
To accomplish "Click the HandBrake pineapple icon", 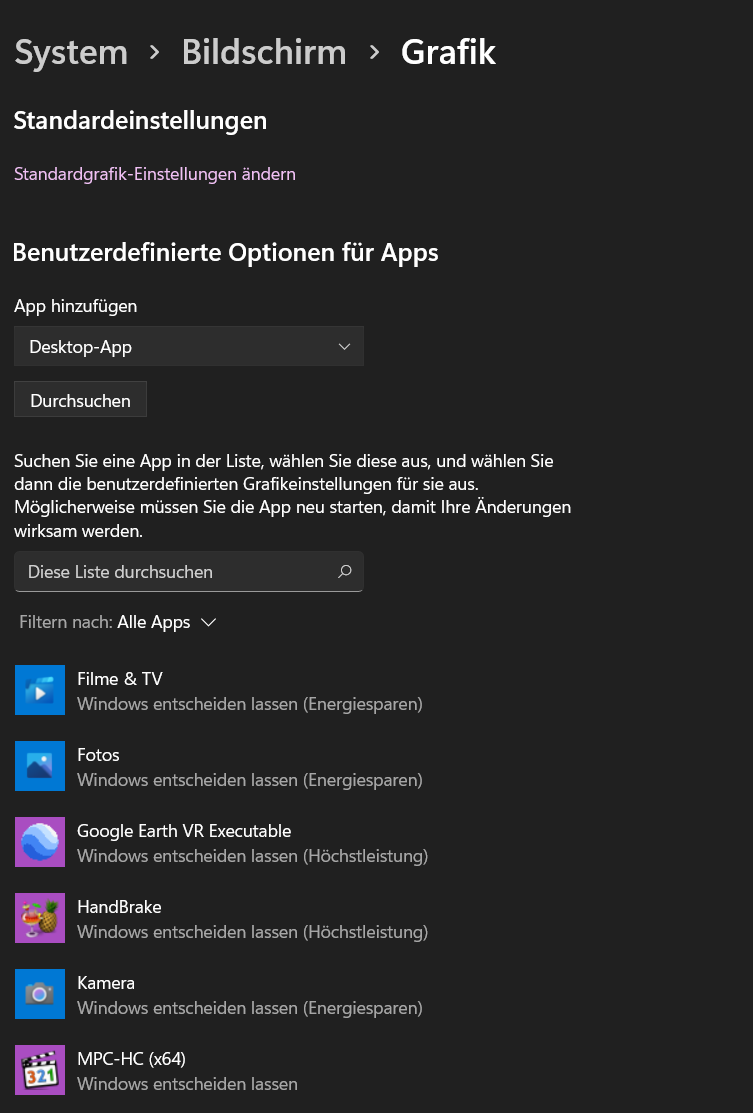I will click(x=40, y=918).
